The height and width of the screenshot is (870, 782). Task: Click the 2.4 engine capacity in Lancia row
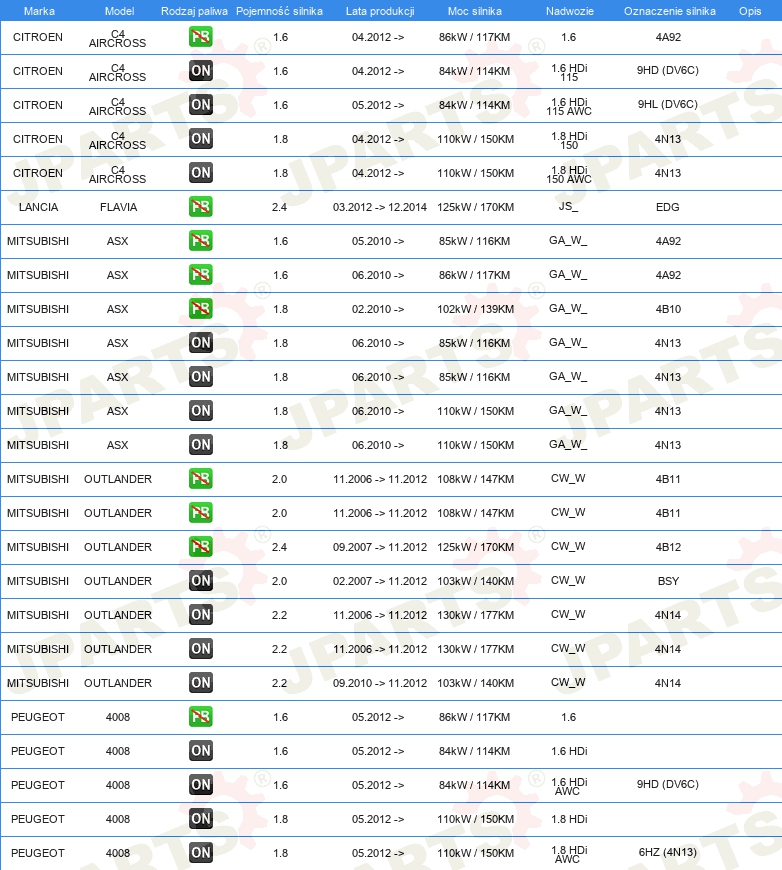pos(279,207)
